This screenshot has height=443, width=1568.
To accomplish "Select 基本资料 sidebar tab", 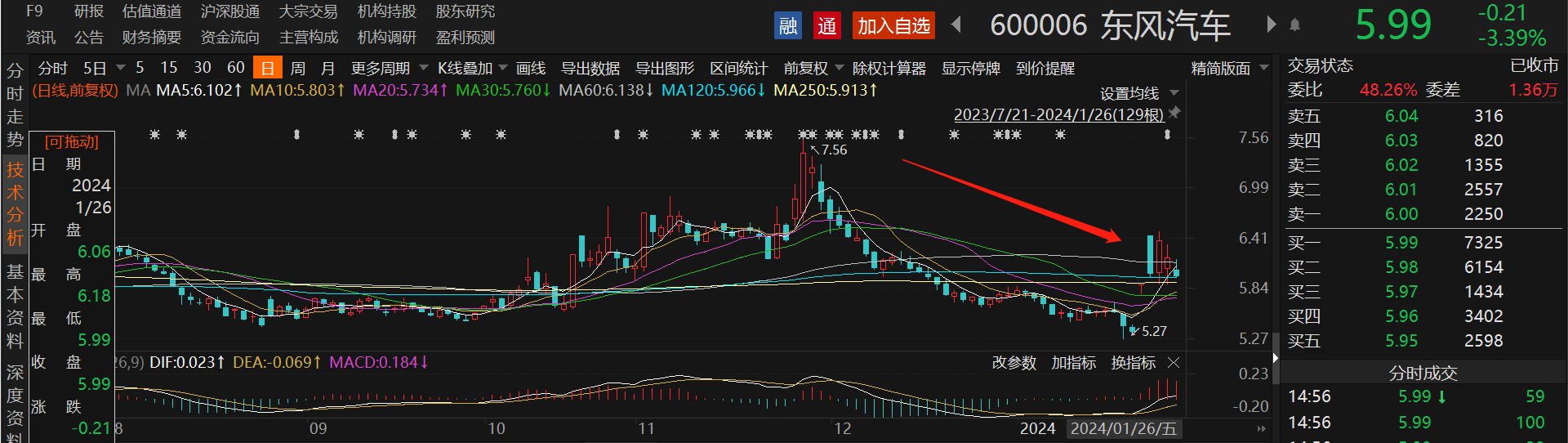I will pos(15,306).
